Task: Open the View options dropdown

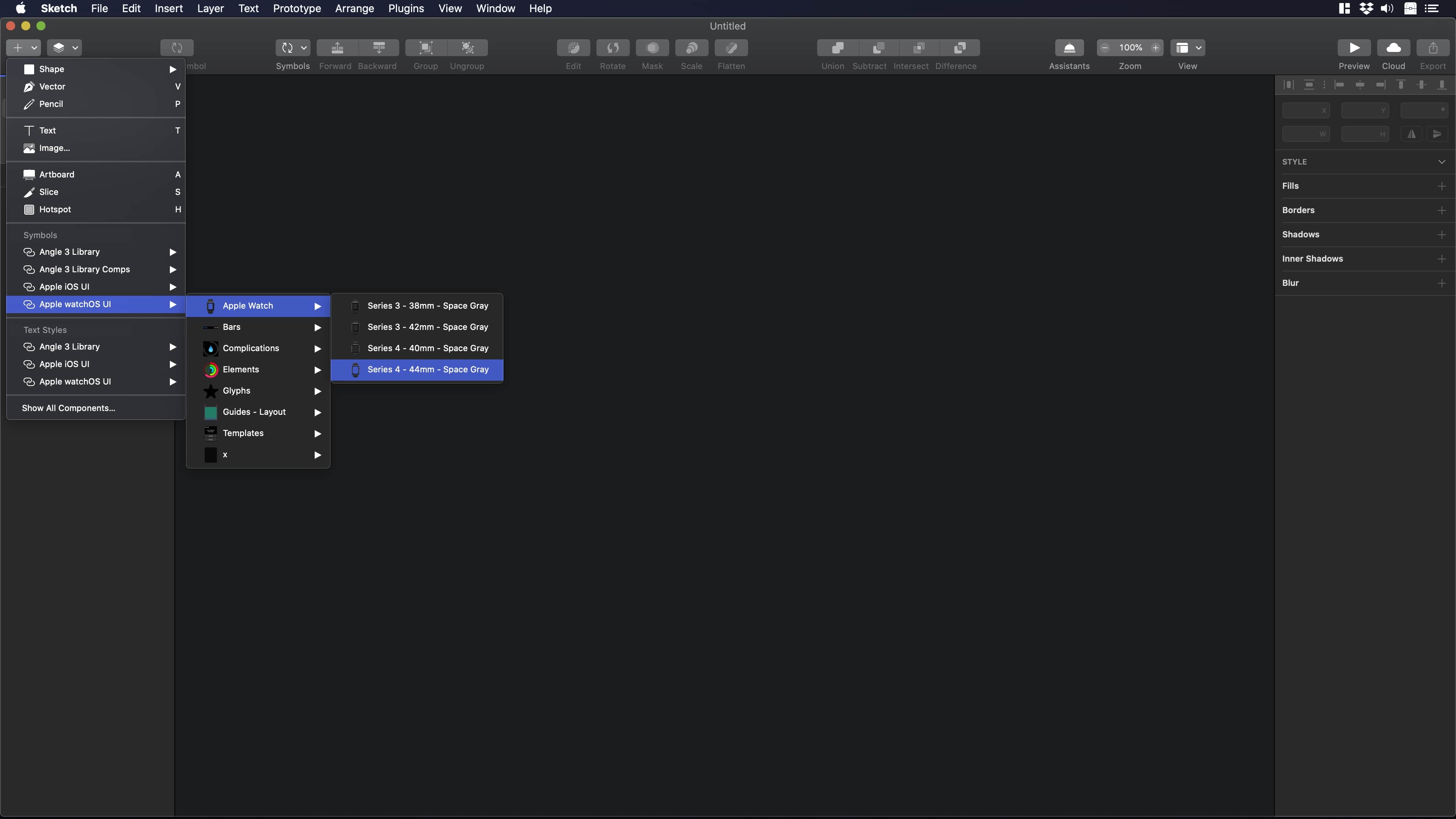Action: tap(1198, 48)
